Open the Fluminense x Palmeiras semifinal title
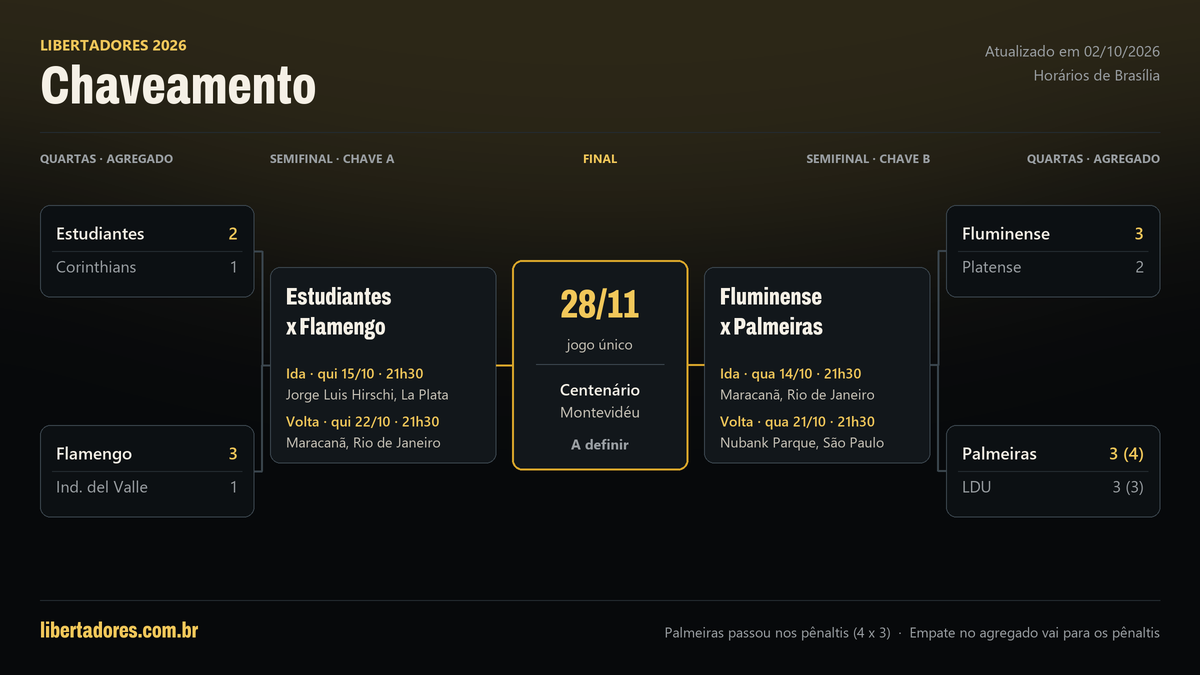1200x675 pixels. pos(771,311)
